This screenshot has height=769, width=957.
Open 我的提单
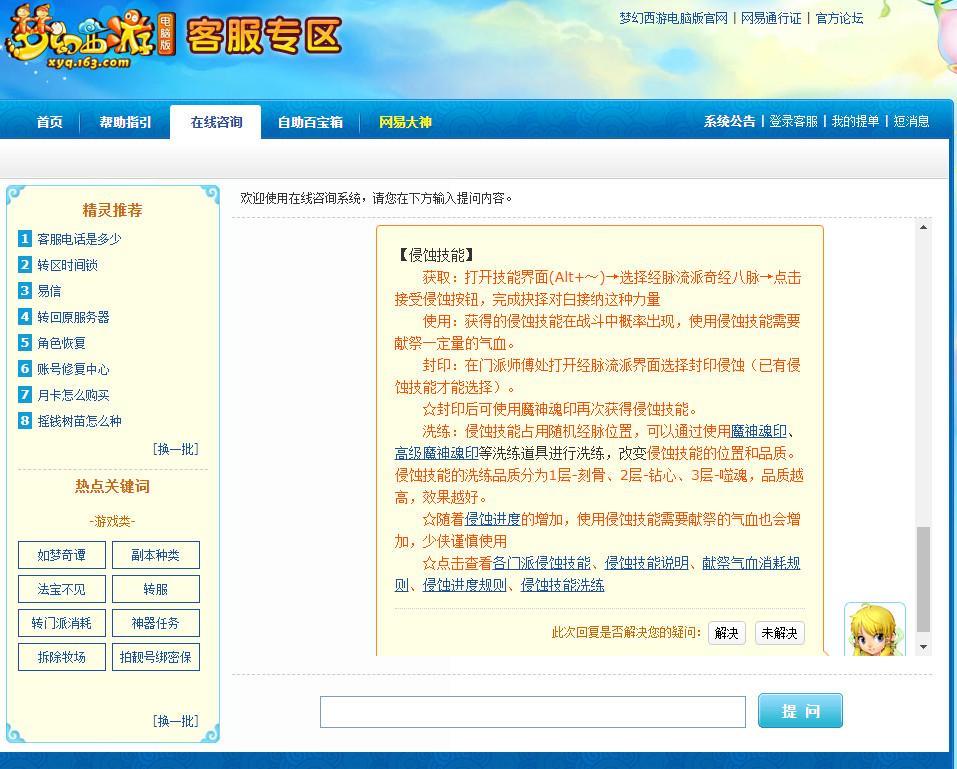pos(855,121)
